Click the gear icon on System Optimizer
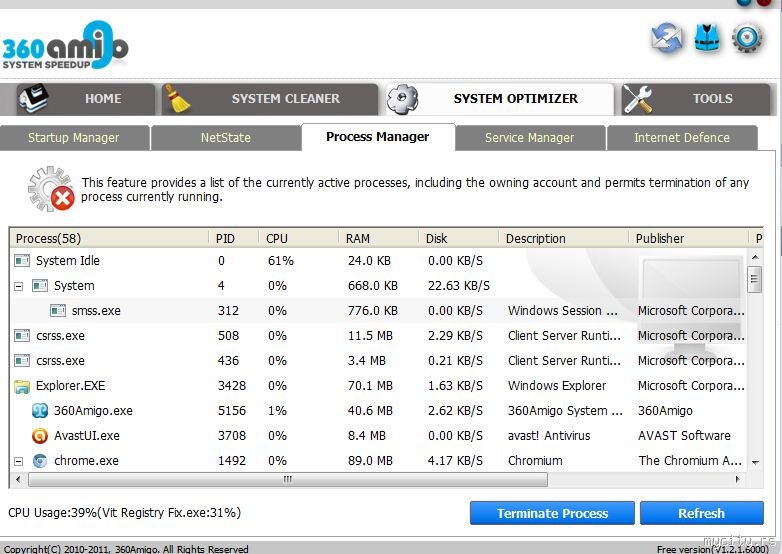This screenshot has height=554, width=782. click(402, 99)
